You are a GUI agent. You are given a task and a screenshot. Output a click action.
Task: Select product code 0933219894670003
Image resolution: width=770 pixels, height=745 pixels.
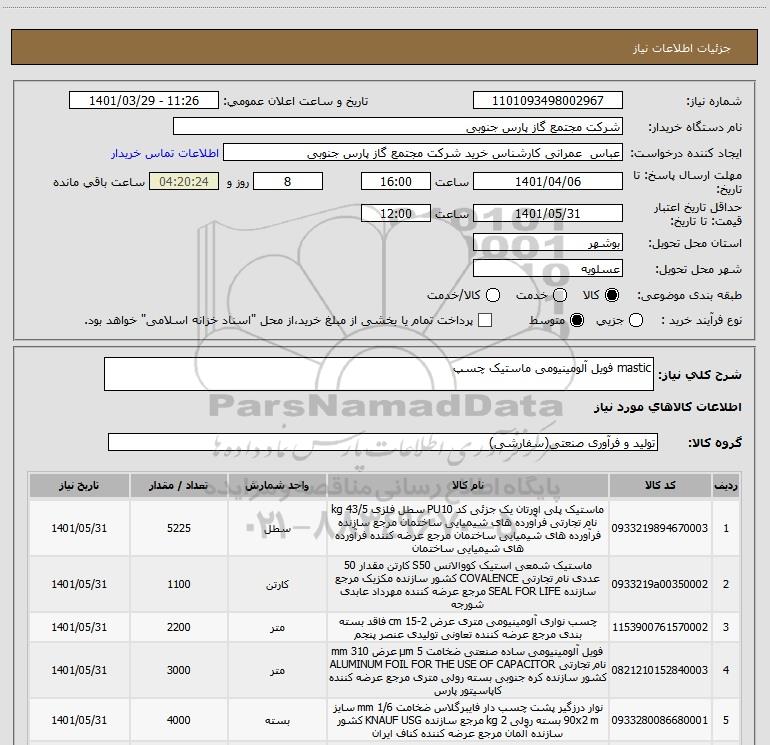click(660, 528)
